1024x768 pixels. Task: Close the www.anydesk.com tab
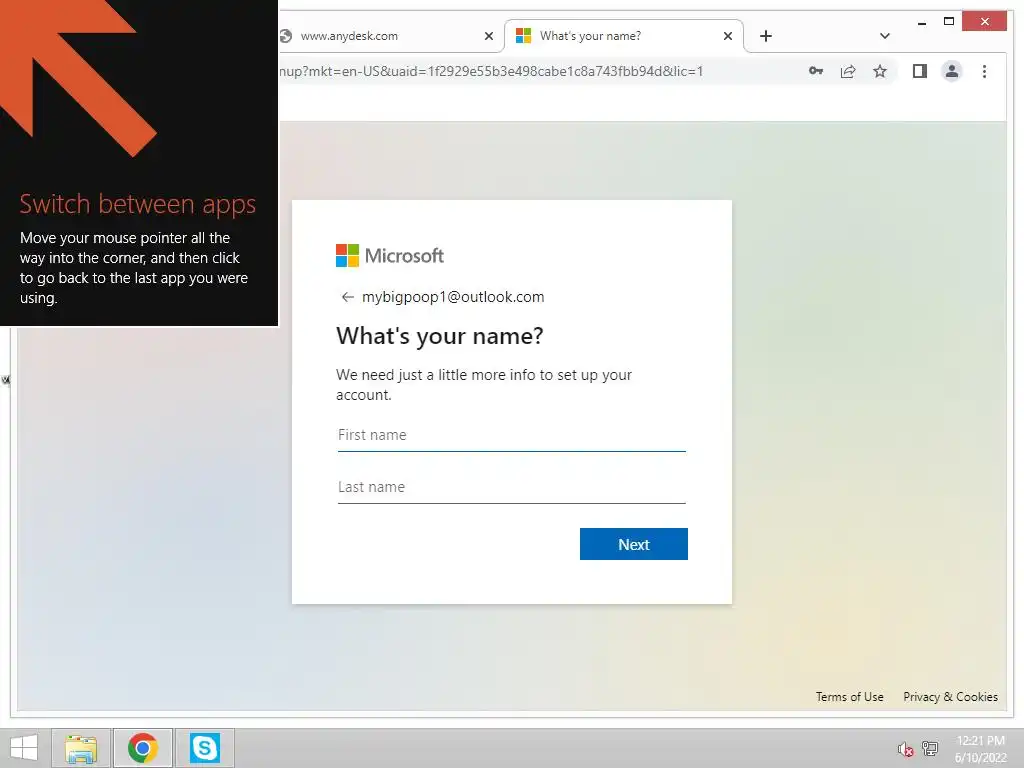pos(488,36)
